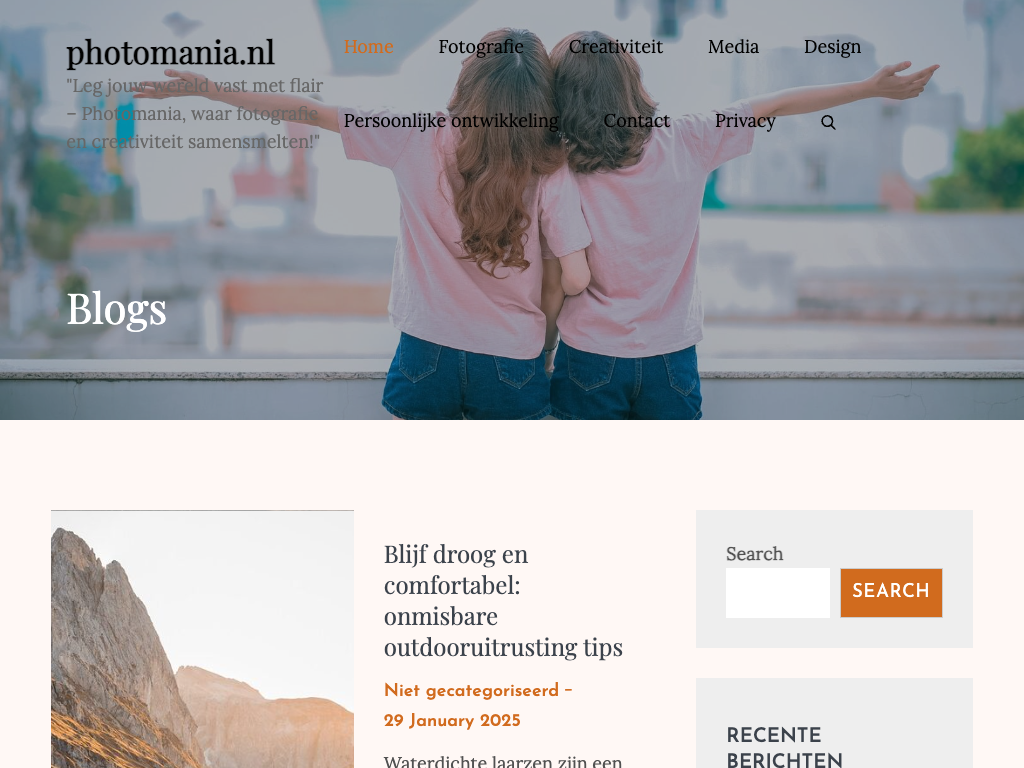Click the search magnifier icon in navigation
1024x768 pixels.
pos(828,122)
